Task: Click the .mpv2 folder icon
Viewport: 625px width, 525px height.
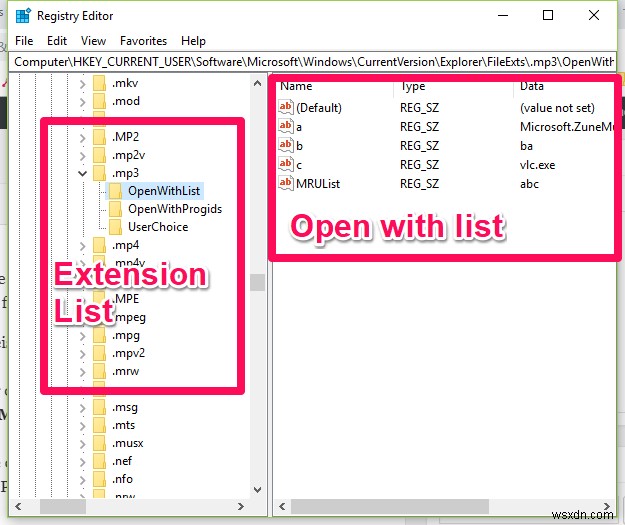Action: (99, 353)
